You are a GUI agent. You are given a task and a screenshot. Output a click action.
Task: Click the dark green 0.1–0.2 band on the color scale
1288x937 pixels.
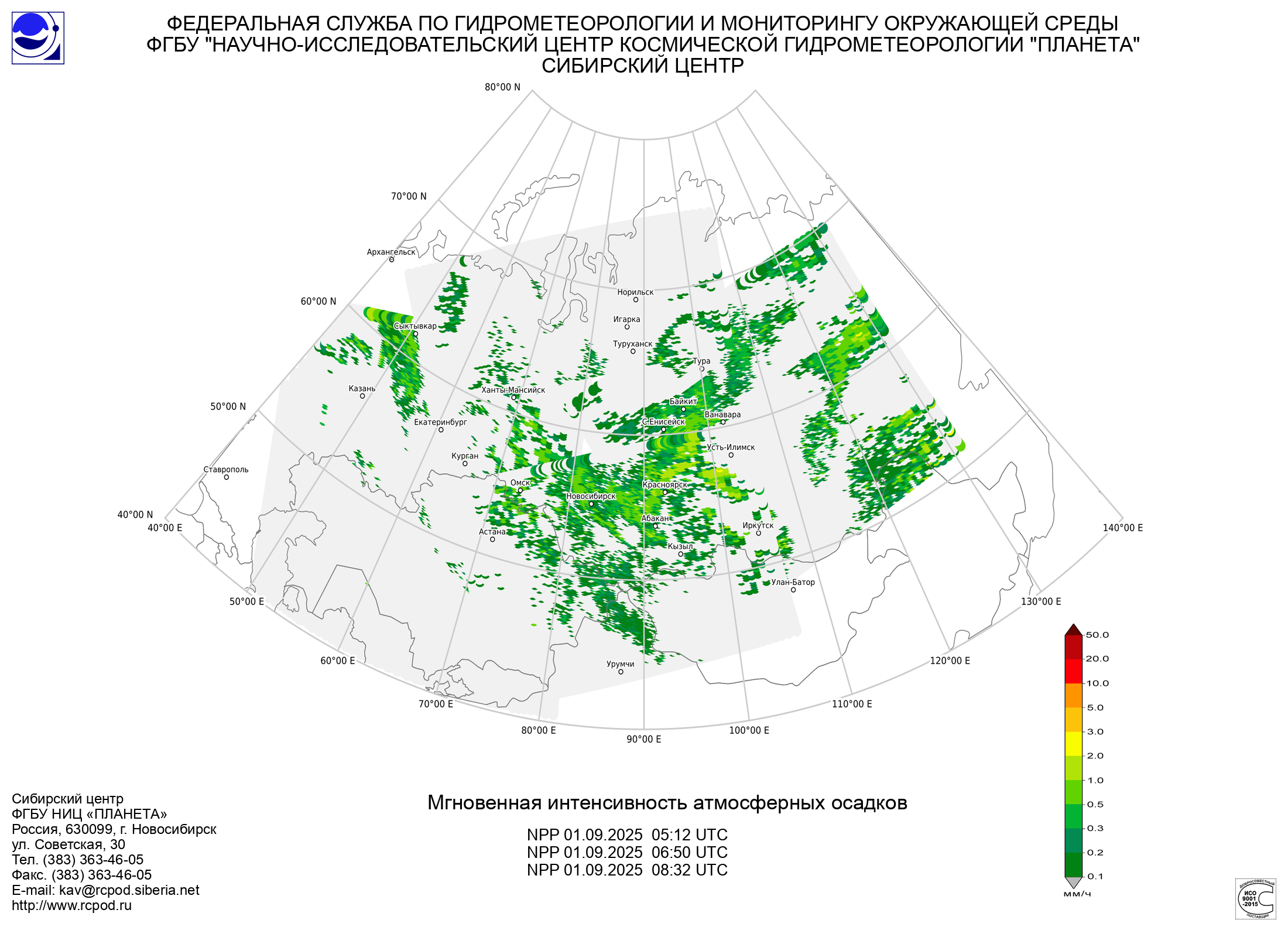(x=1073, y=864)
